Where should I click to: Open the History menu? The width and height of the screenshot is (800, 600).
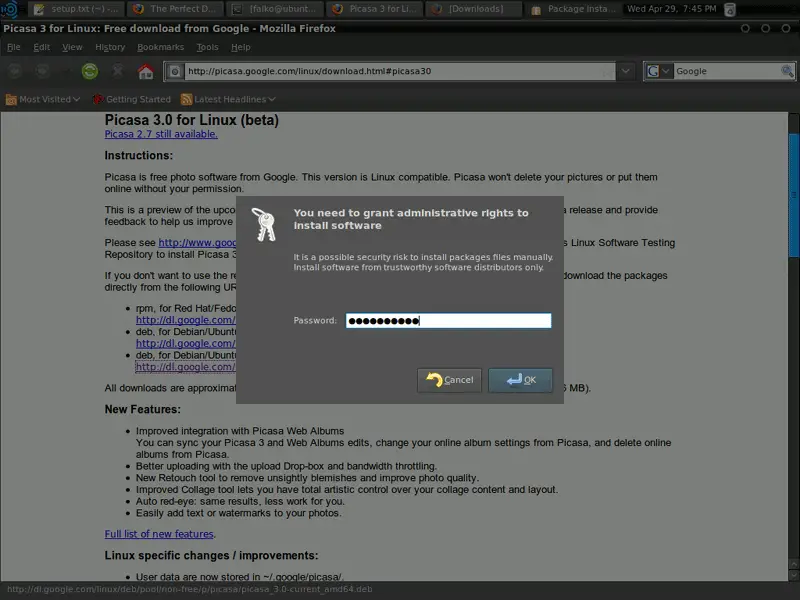110,47
